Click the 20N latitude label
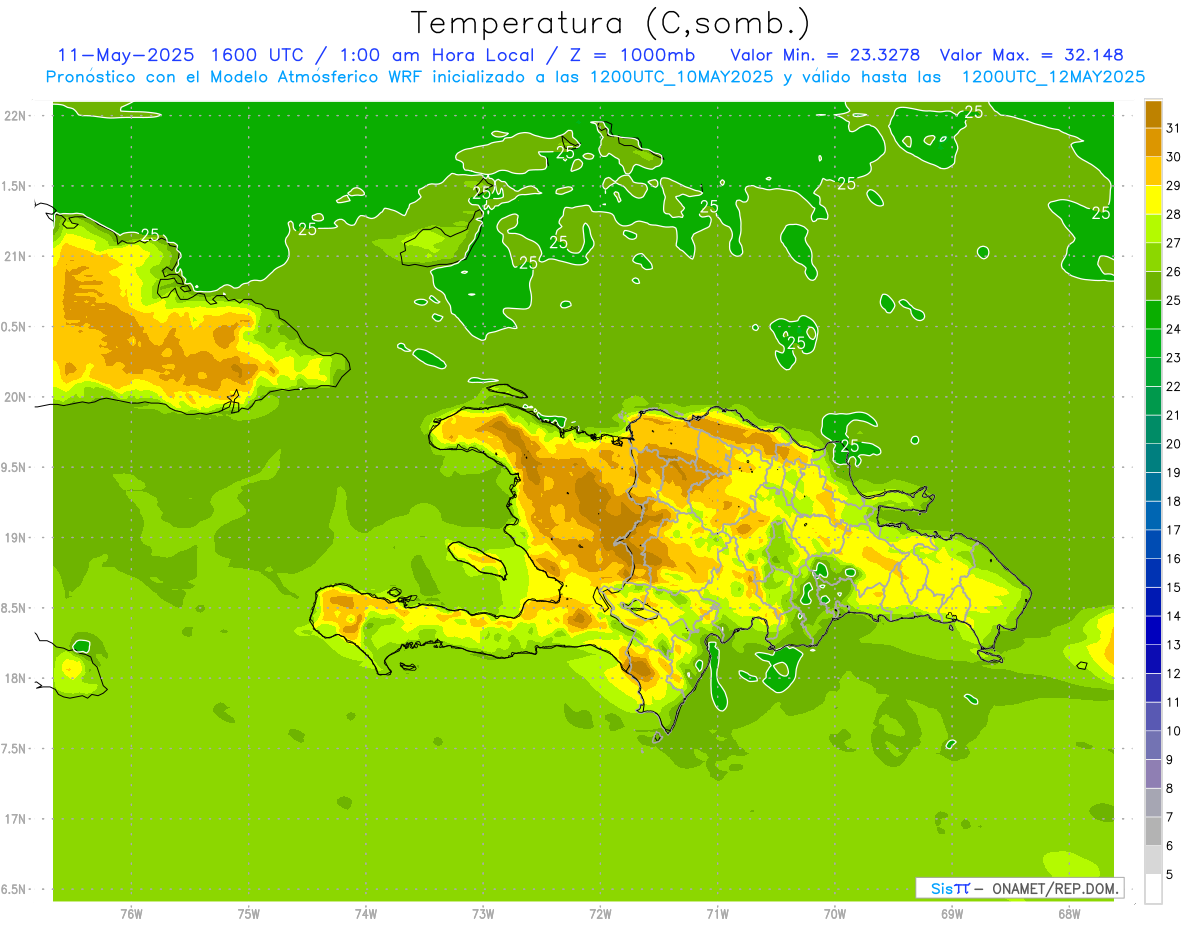Screen dimensions: 1200x927 [x=15, y=397]
